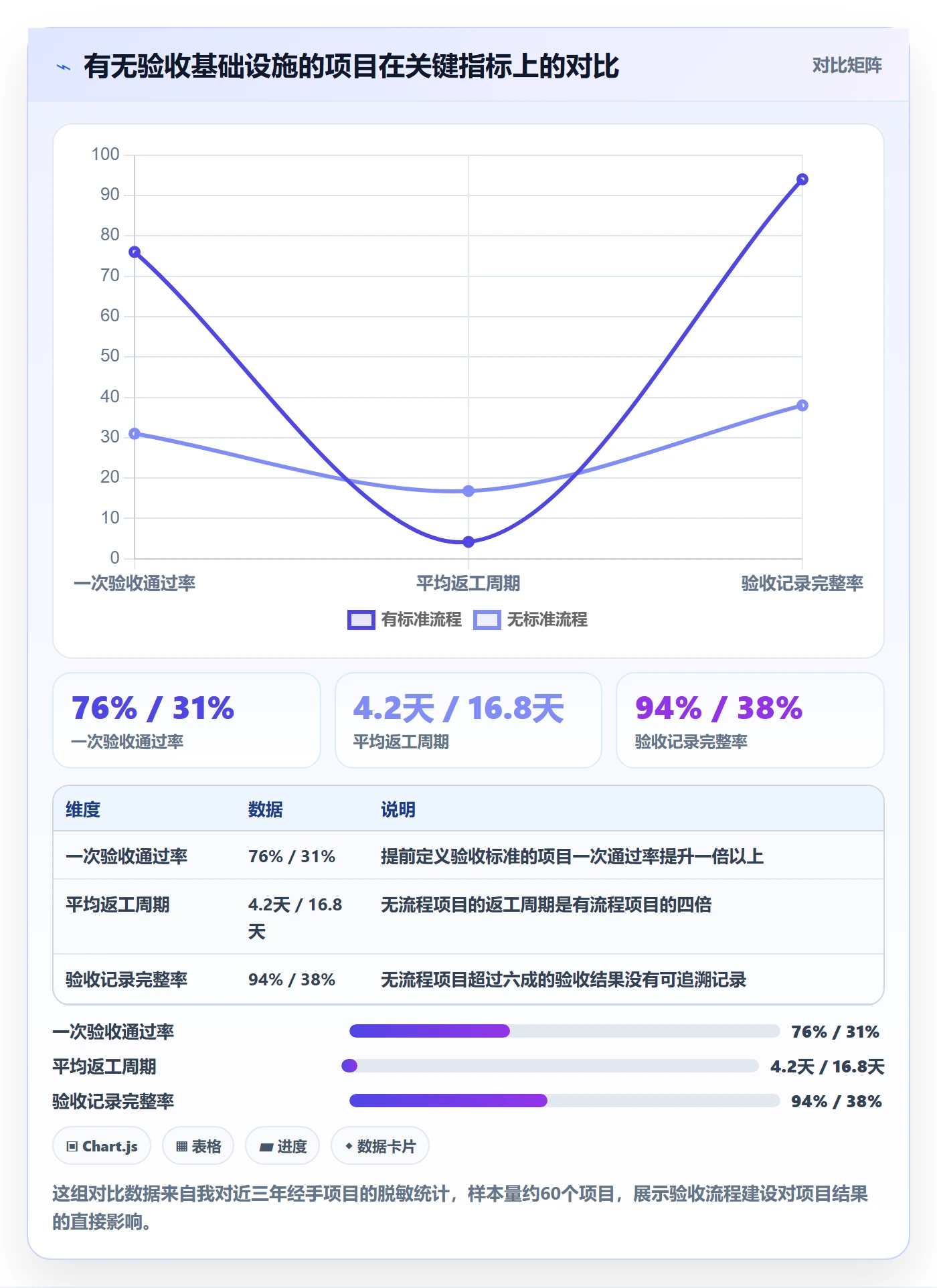Click the 一次验收通过率 cell in the table

126,856
